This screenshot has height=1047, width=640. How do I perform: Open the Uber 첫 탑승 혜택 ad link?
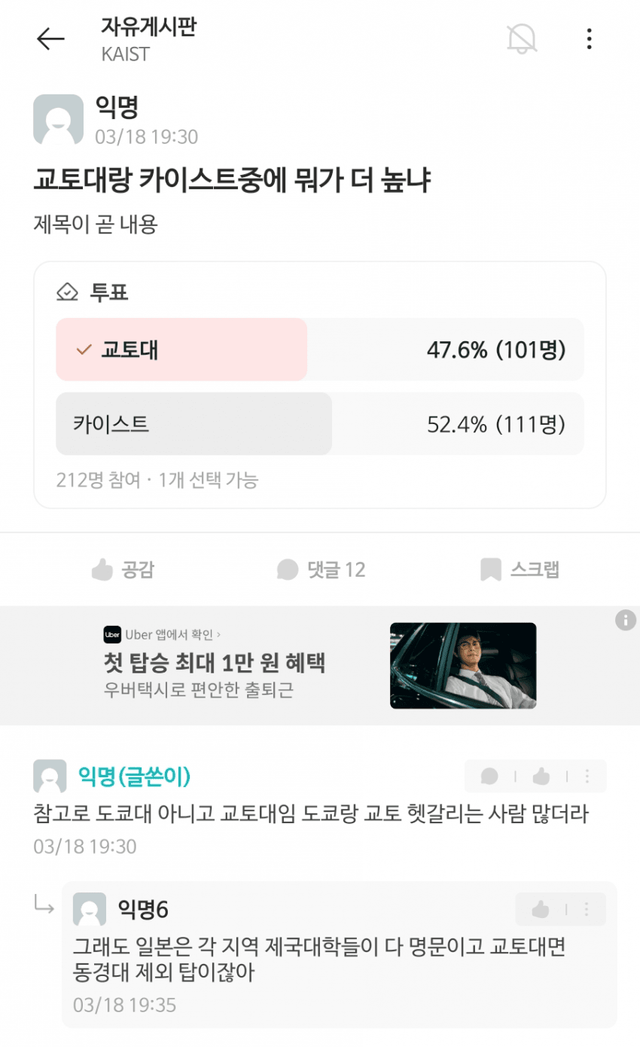tap(215, 662)
